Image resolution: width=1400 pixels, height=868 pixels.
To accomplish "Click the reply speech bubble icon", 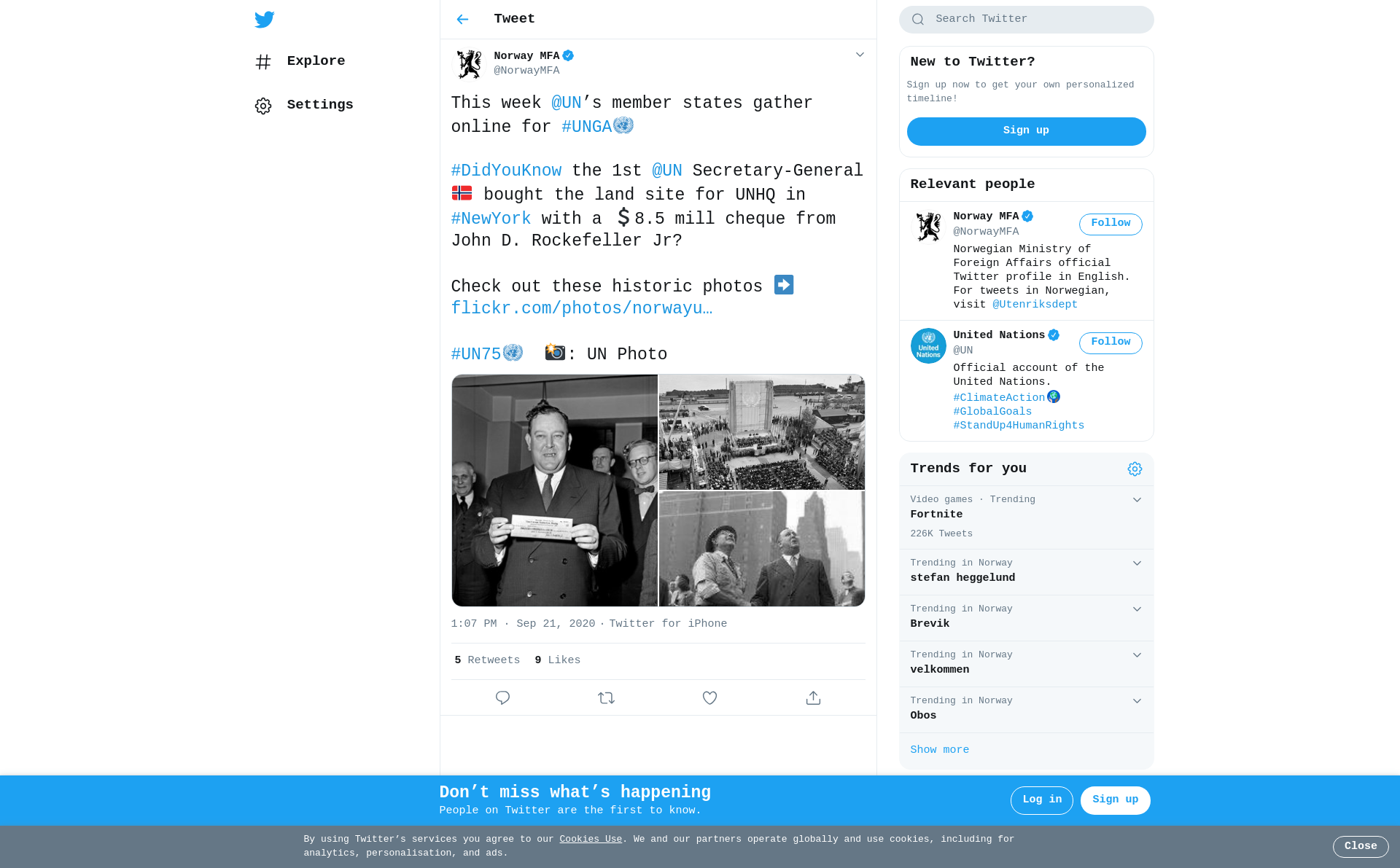I will coord(502,698).
